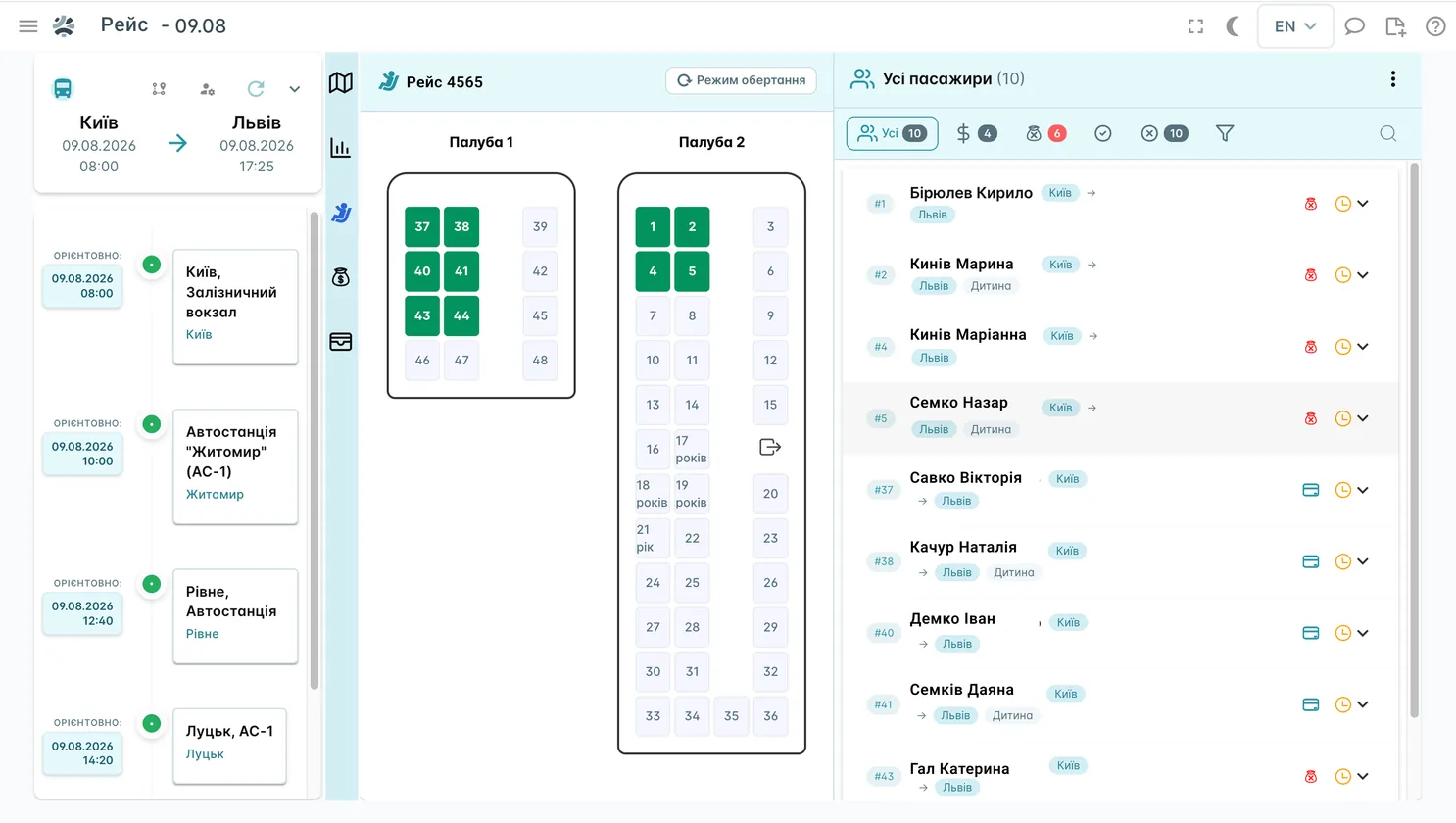Select free seat 12 on Палуба 2
Image resolution: width=1456 pixels, height=823 pixels.
click(770, 360)
